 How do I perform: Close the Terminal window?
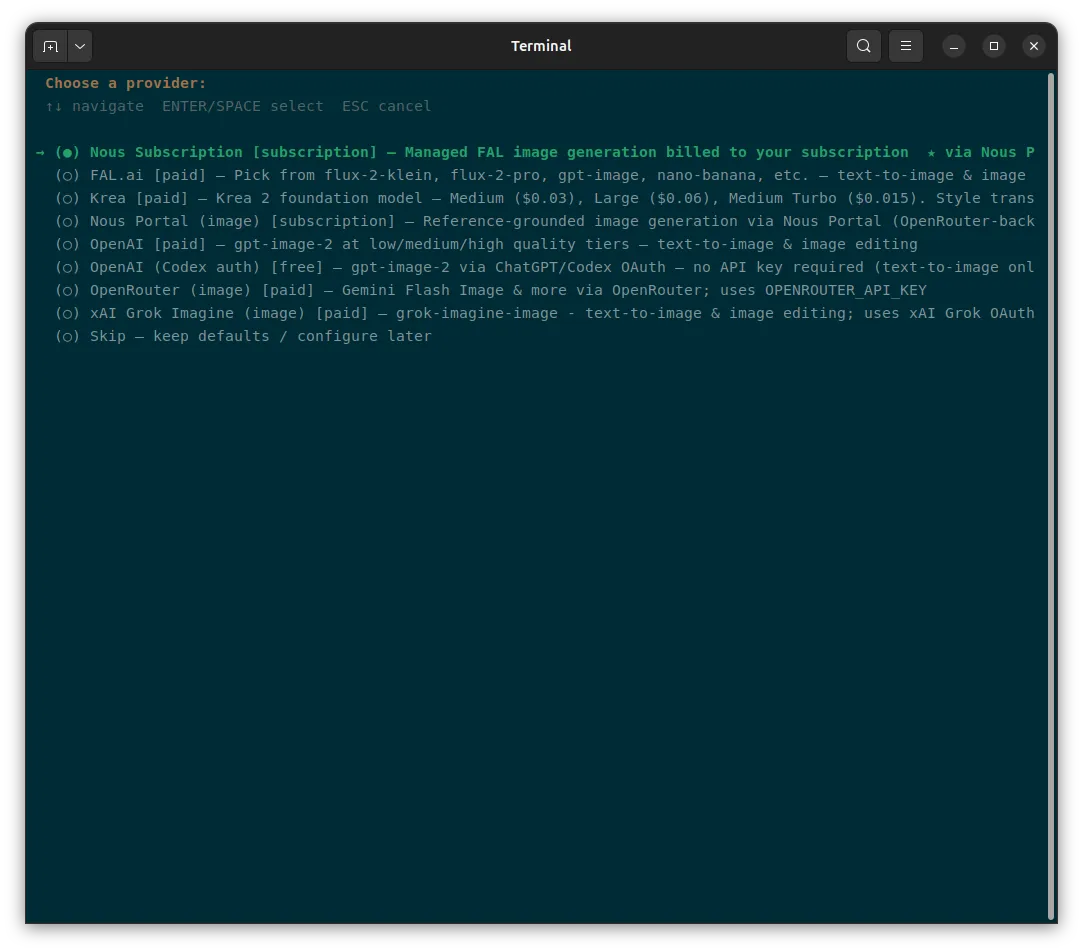click(x=1034, y=46)
